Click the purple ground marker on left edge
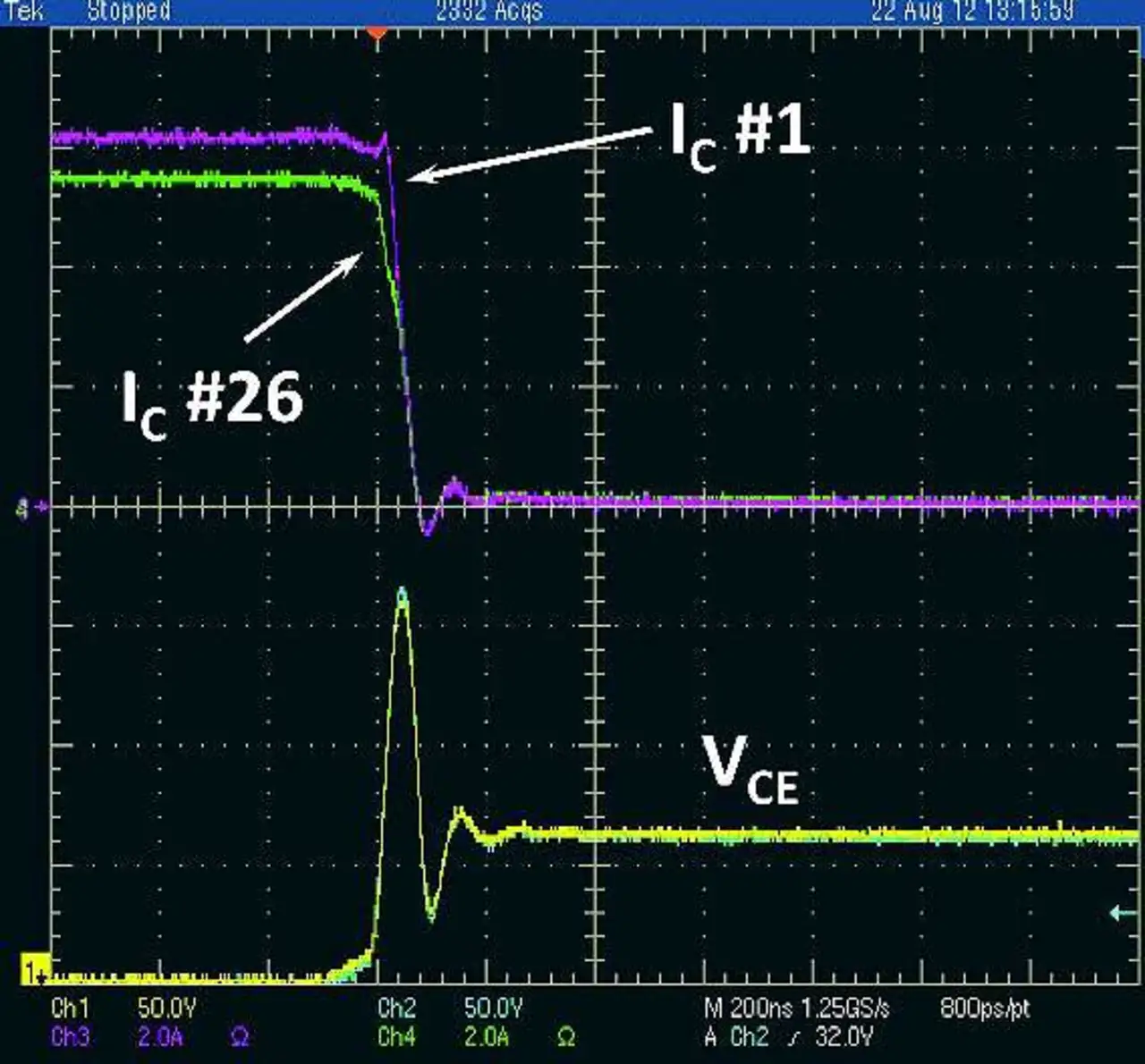 pyautogui.click(x=23, y=509)
